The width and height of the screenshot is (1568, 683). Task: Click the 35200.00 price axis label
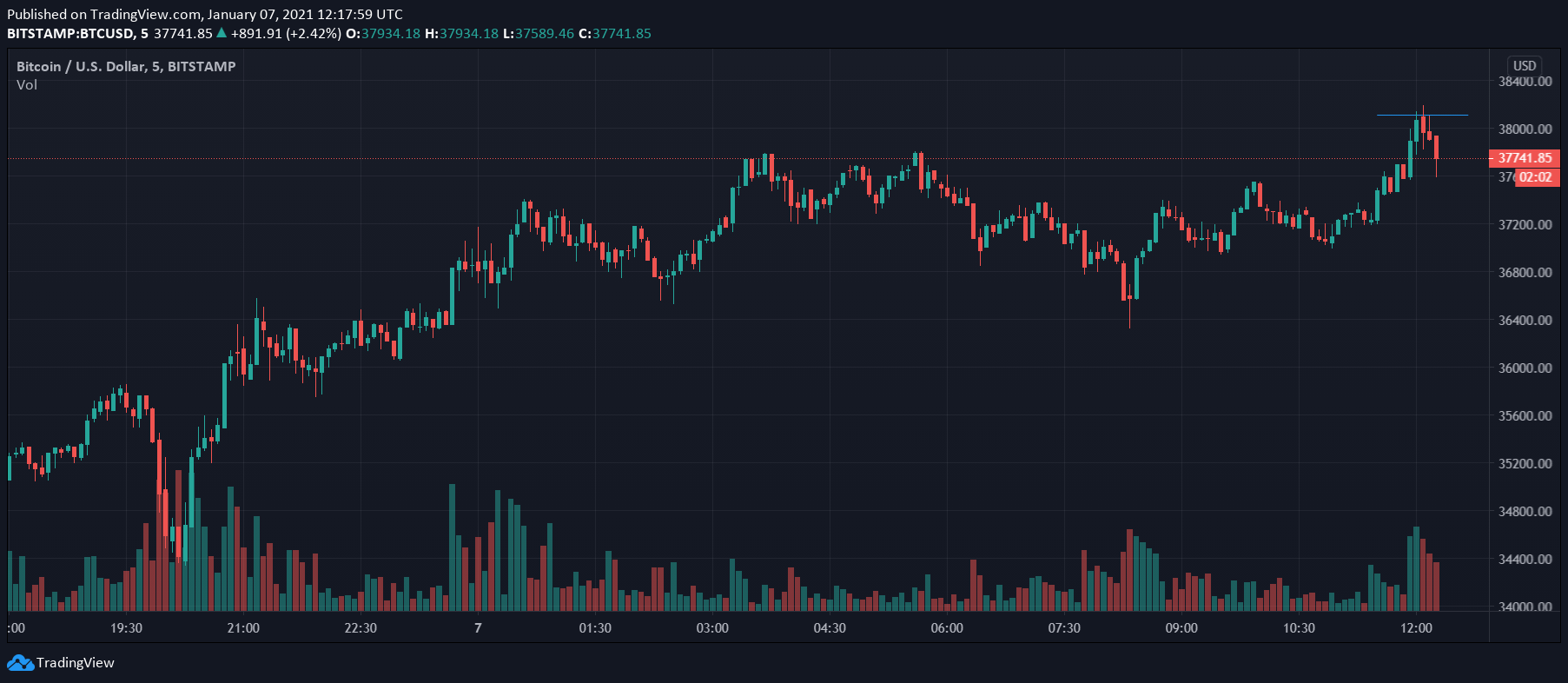[1525, 464]
